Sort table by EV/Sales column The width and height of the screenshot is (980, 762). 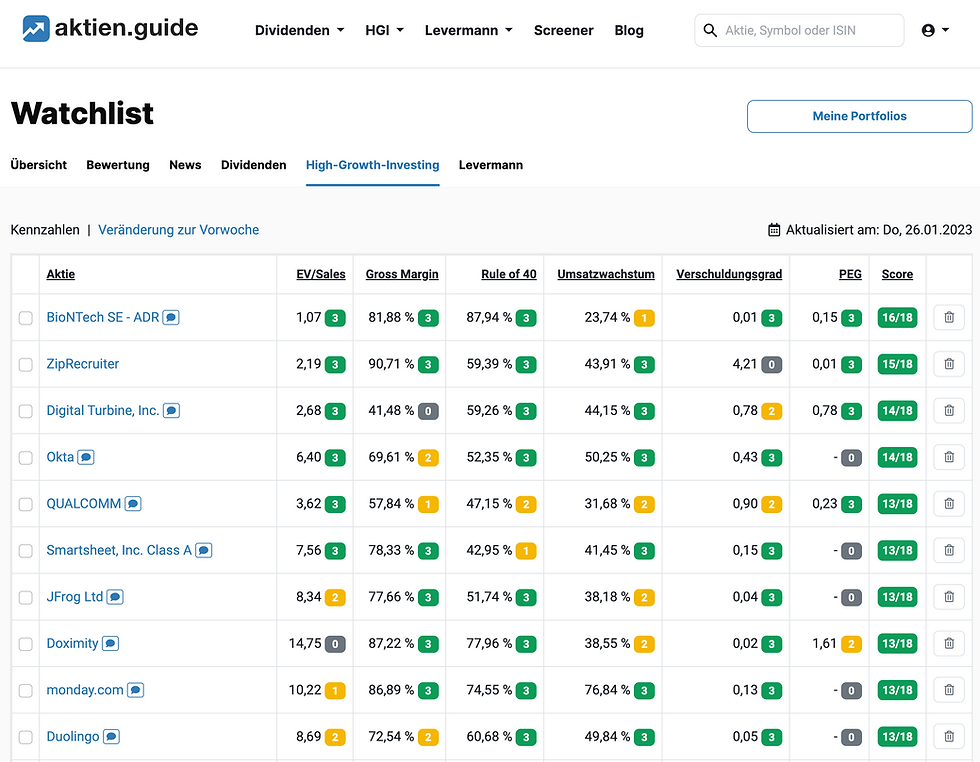(321, 274)
